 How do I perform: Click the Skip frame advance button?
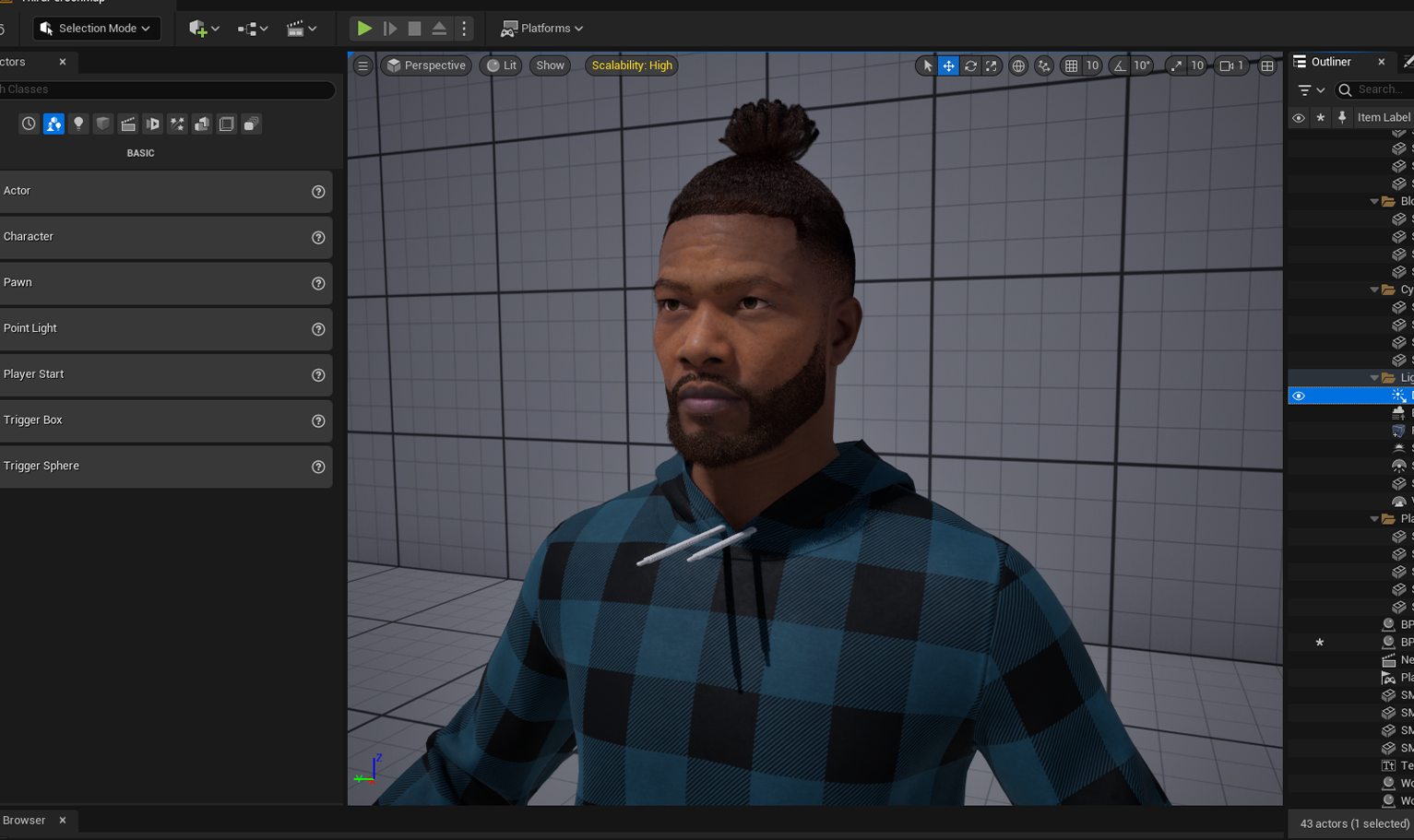(390, 29)
